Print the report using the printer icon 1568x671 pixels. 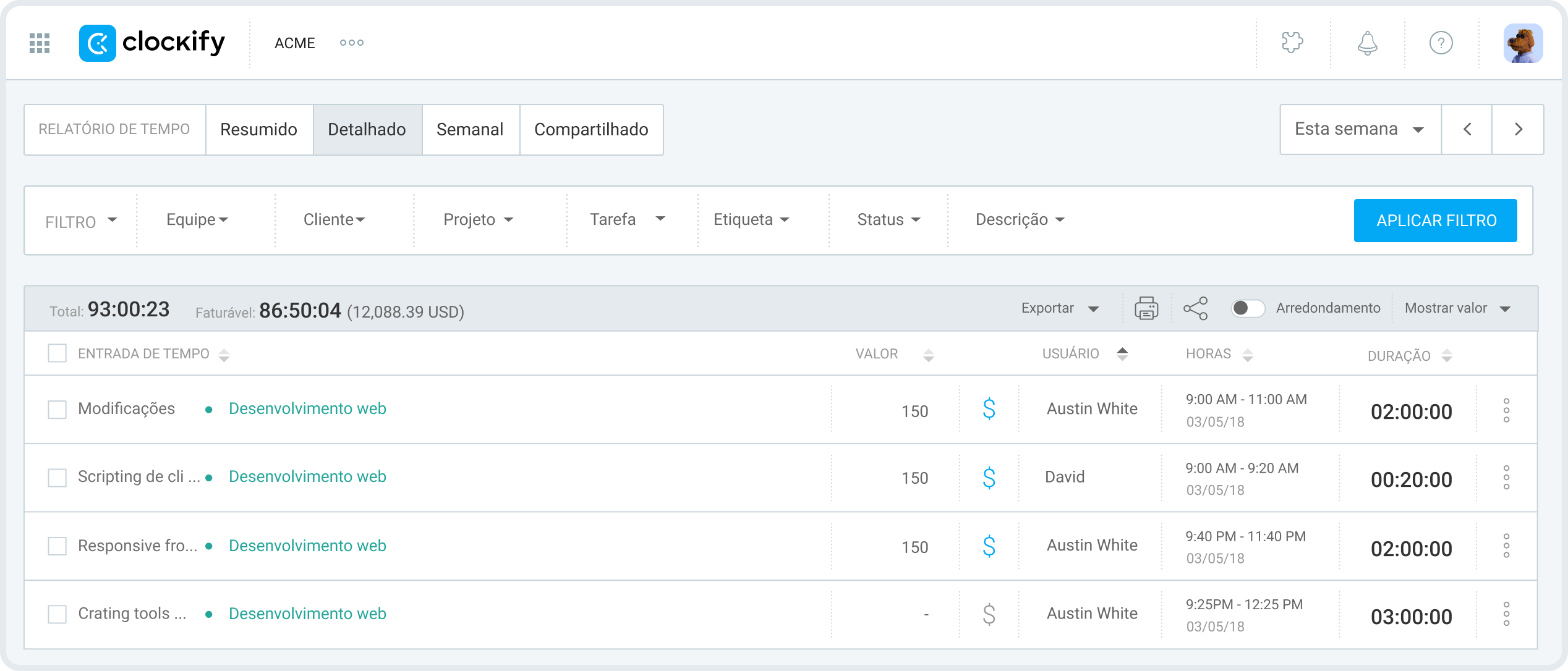[x=1146, y=308]
